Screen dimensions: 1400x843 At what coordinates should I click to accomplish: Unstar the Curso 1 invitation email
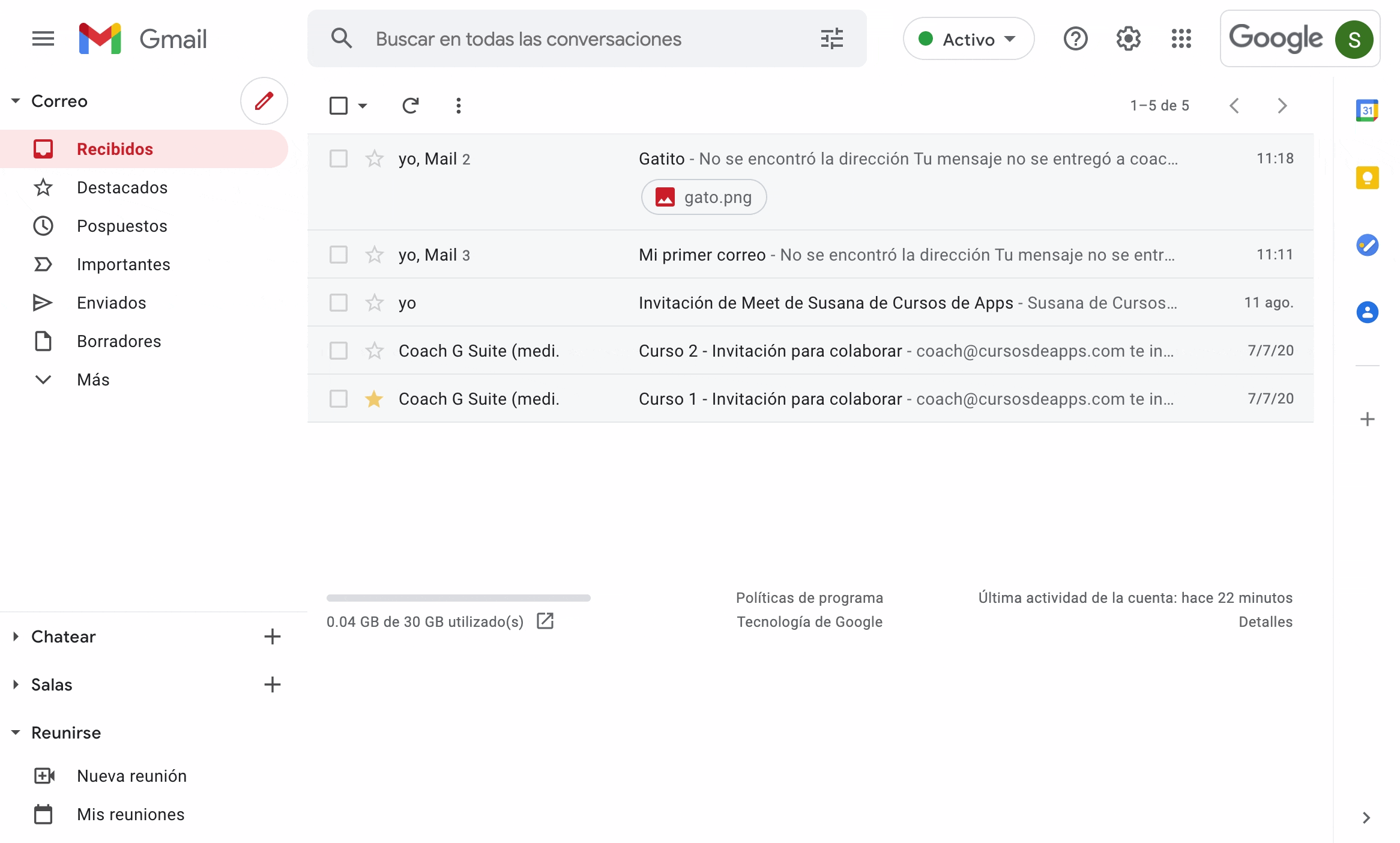click(x=374, y=399)
